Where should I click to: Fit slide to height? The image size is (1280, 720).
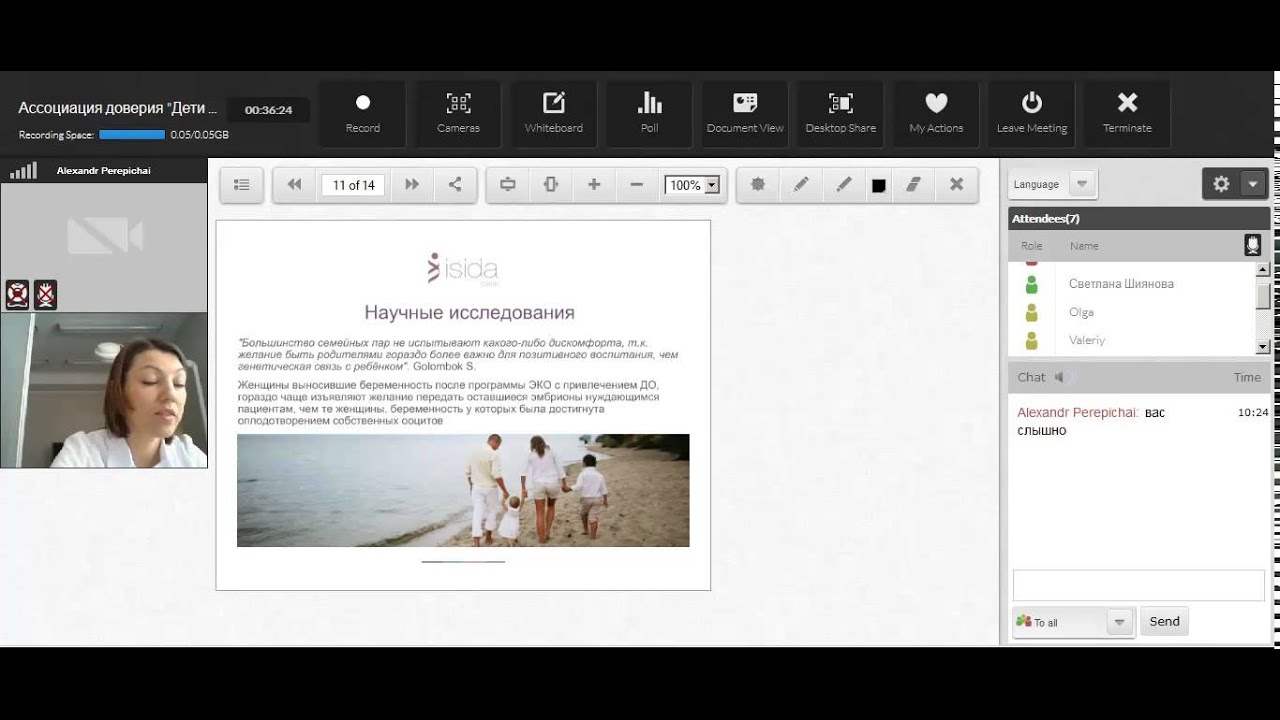550,184
